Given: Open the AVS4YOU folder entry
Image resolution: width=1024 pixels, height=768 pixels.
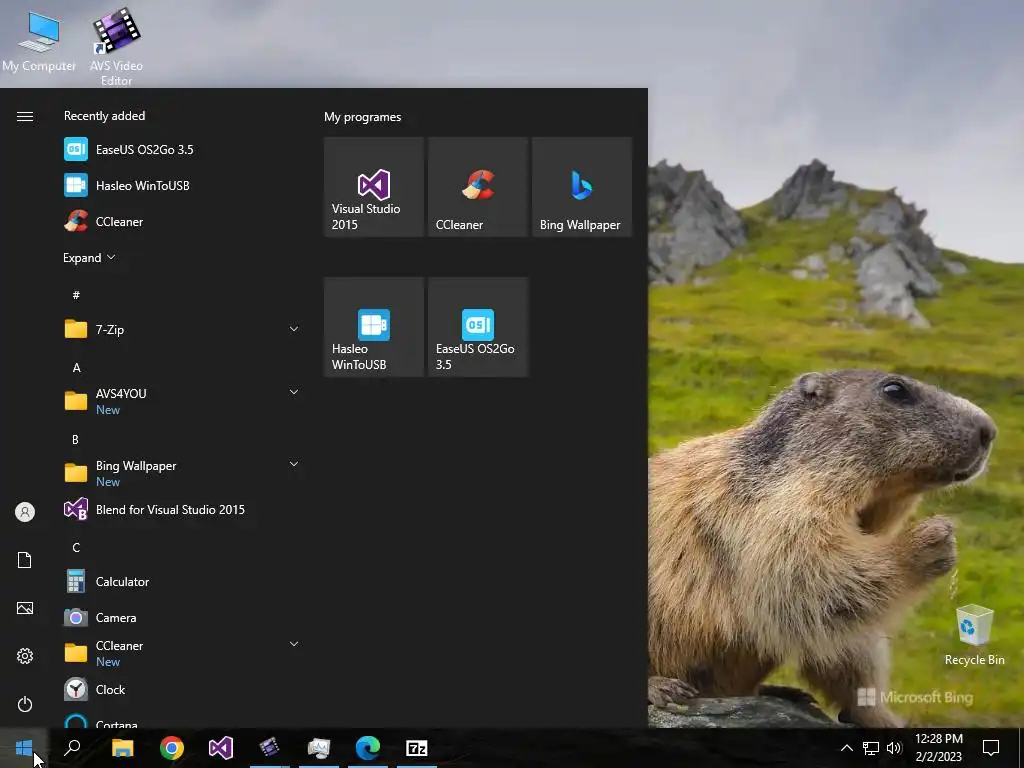Looking at the screenshot, I should pos(180,401).
